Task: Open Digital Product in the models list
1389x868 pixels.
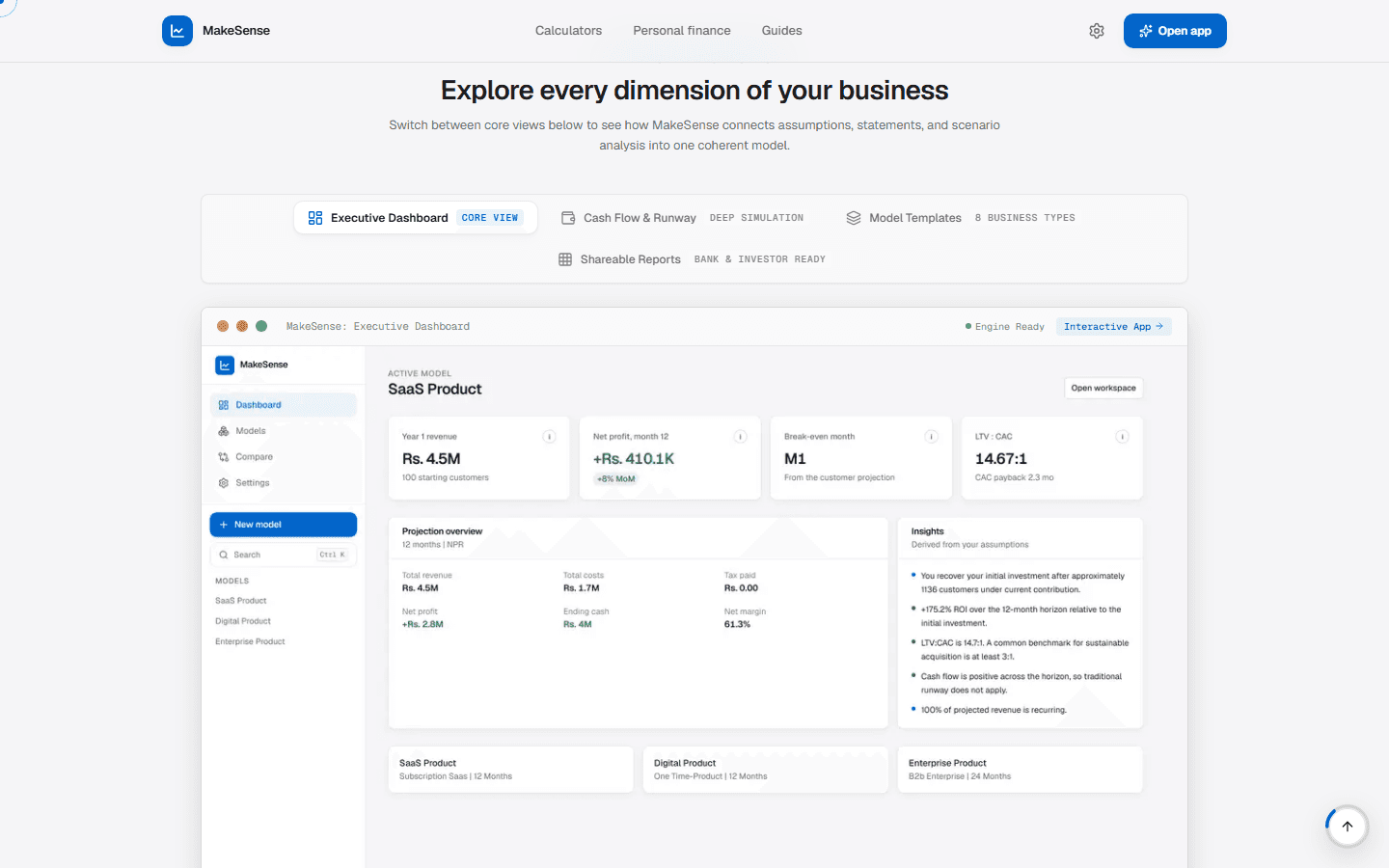Action: click(x=243, y=621)
